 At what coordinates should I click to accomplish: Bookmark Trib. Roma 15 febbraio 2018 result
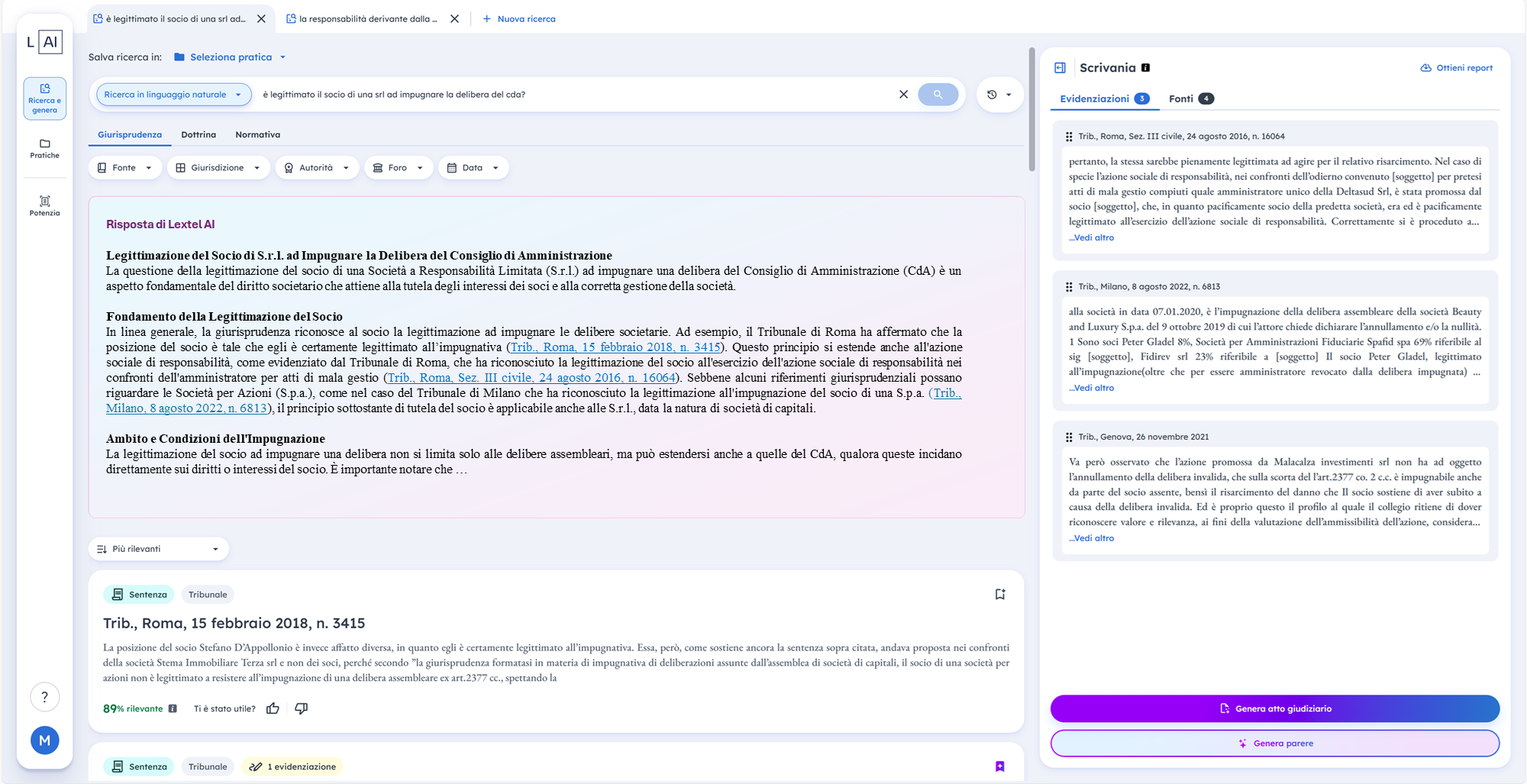pyautogui.click(x=999, y=594)
